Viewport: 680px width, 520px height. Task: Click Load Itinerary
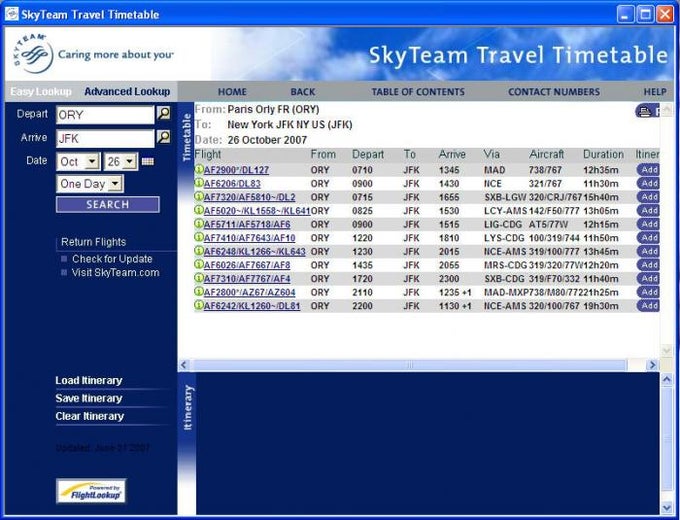(x=89, y=380)
